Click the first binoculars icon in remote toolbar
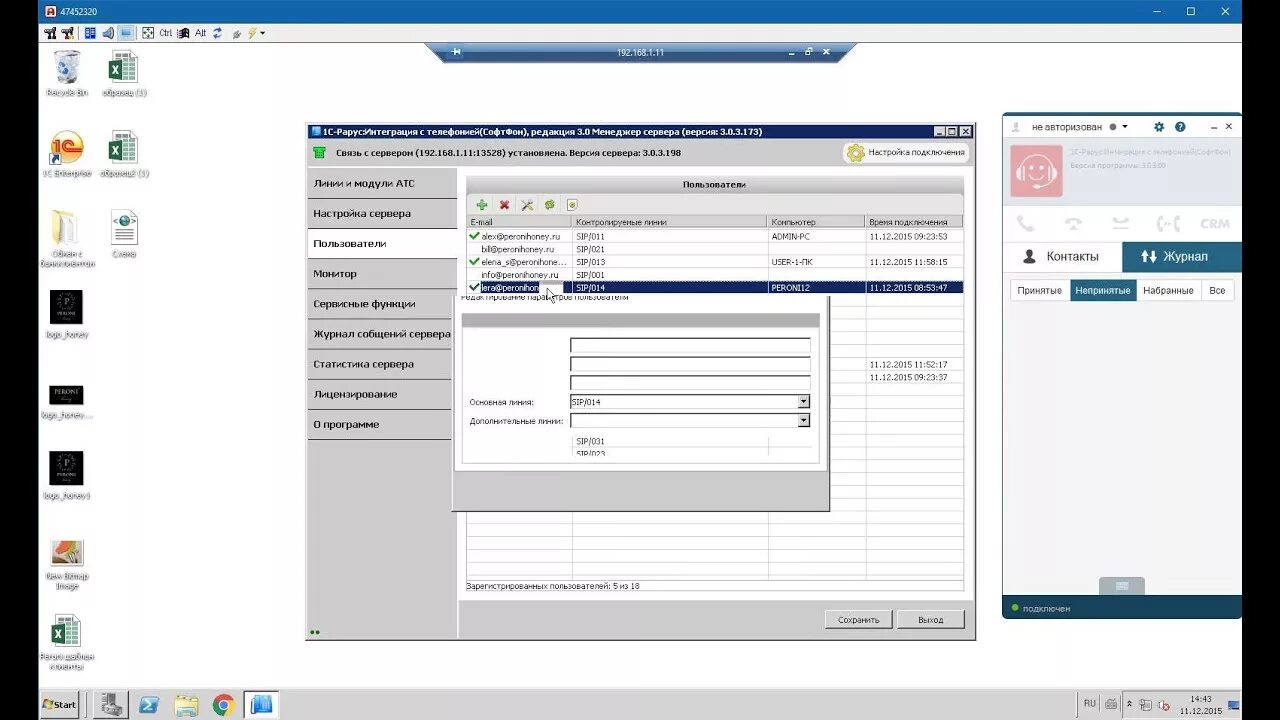The height and width of the screenshot is (720, 1280). tap(51, 33)
